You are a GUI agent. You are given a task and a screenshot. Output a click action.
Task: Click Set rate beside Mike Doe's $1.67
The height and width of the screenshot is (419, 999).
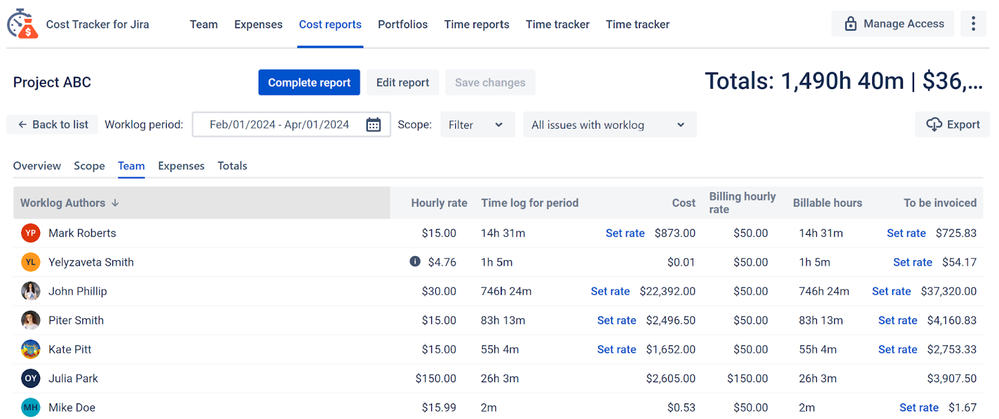919,408
